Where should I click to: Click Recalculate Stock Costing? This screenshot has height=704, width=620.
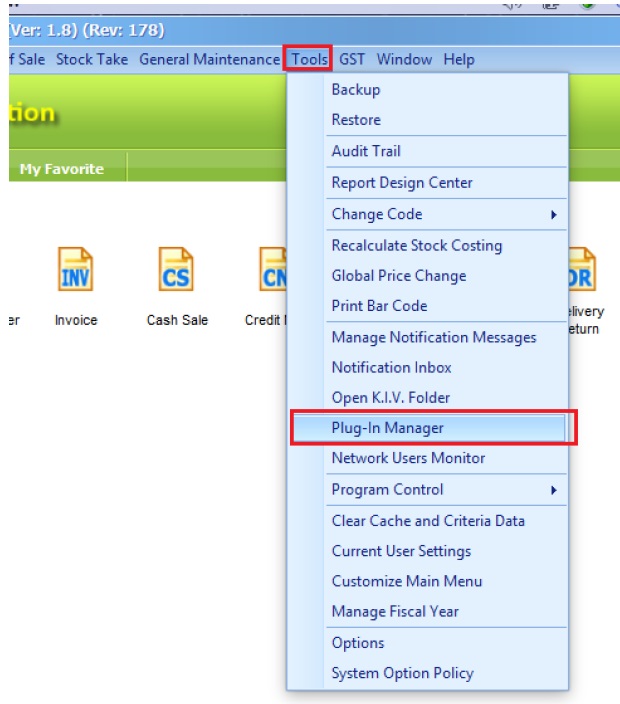click(416, 245)
